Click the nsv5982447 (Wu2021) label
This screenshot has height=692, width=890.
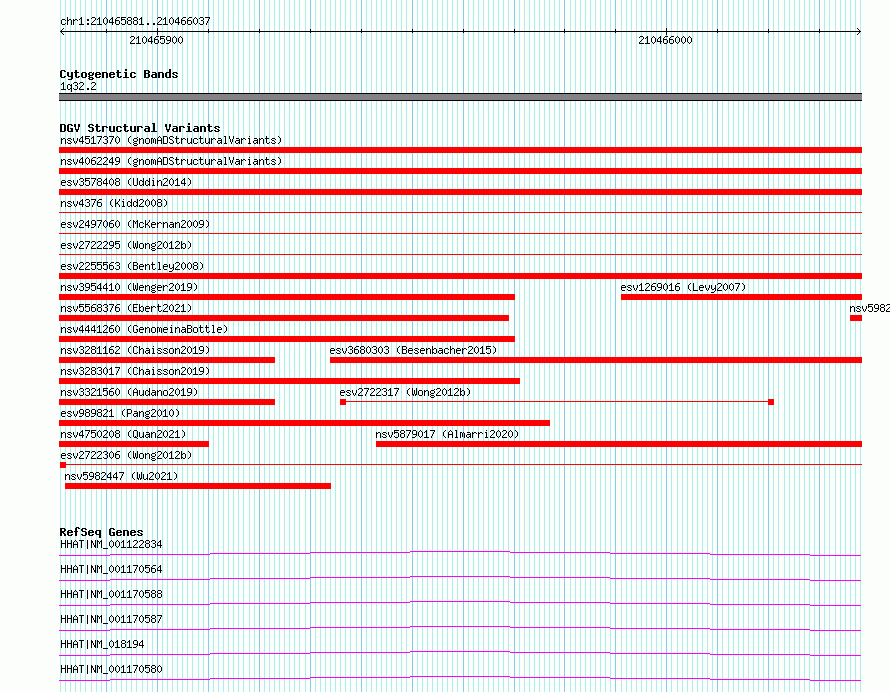click(121, 476)
